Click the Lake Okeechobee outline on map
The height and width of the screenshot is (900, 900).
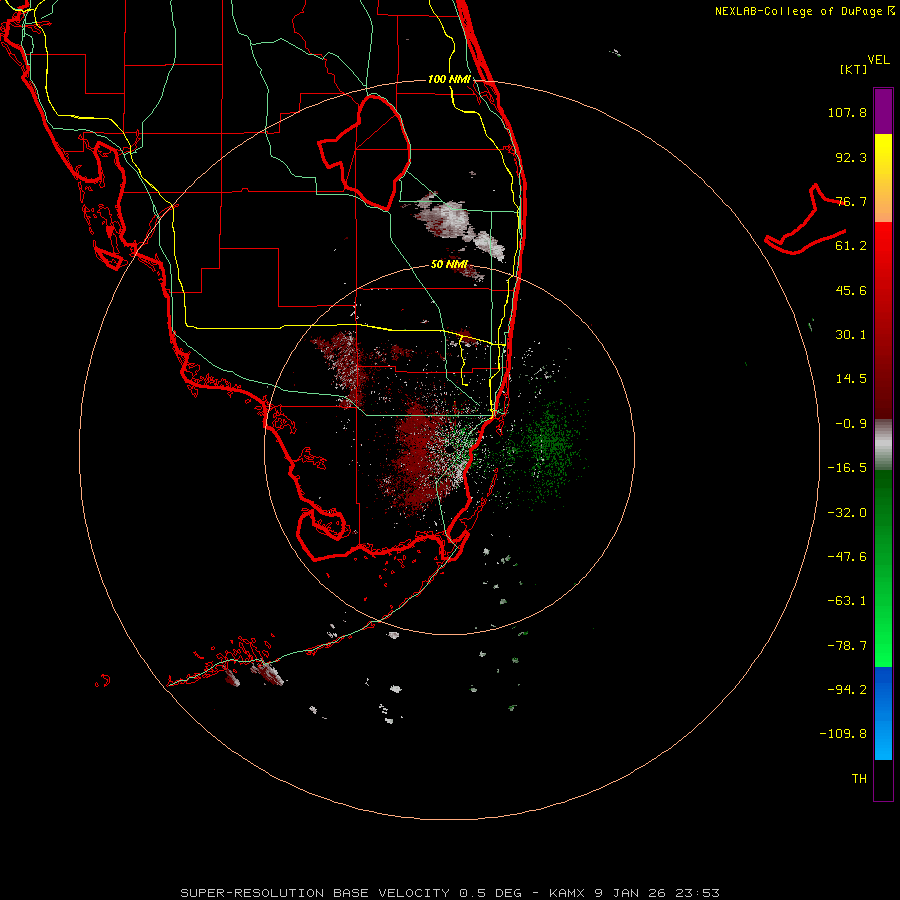coord(365,152)
